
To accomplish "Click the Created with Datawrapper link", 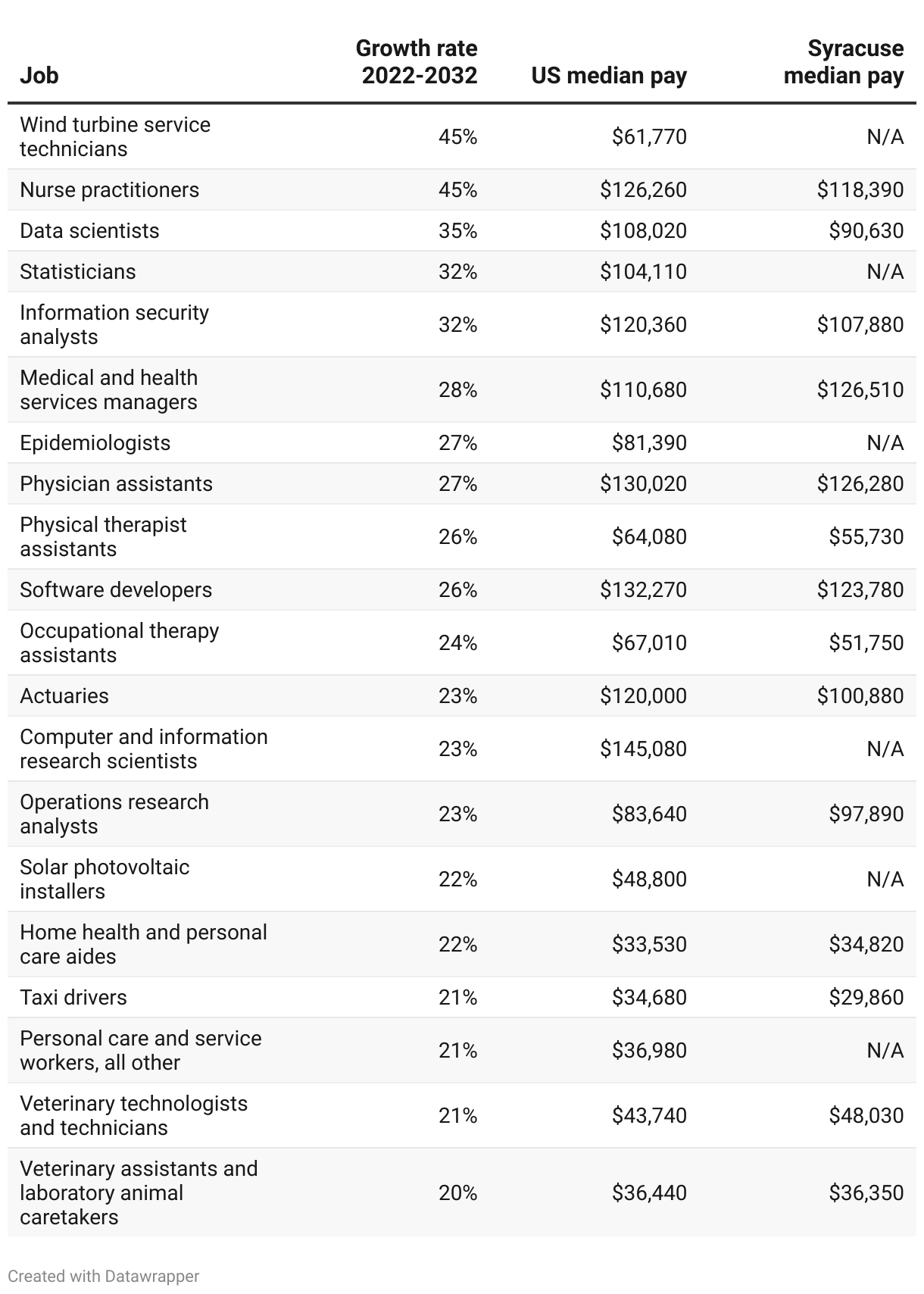I will tap(104, 1276).
